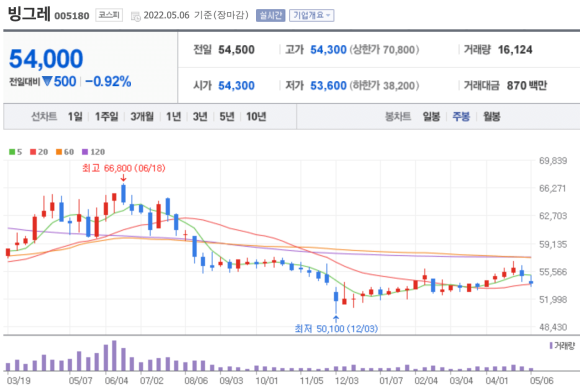Click the 69,839 y-axis price label
580x389 pixels.
pyautogui.click(x=553, y=161)
